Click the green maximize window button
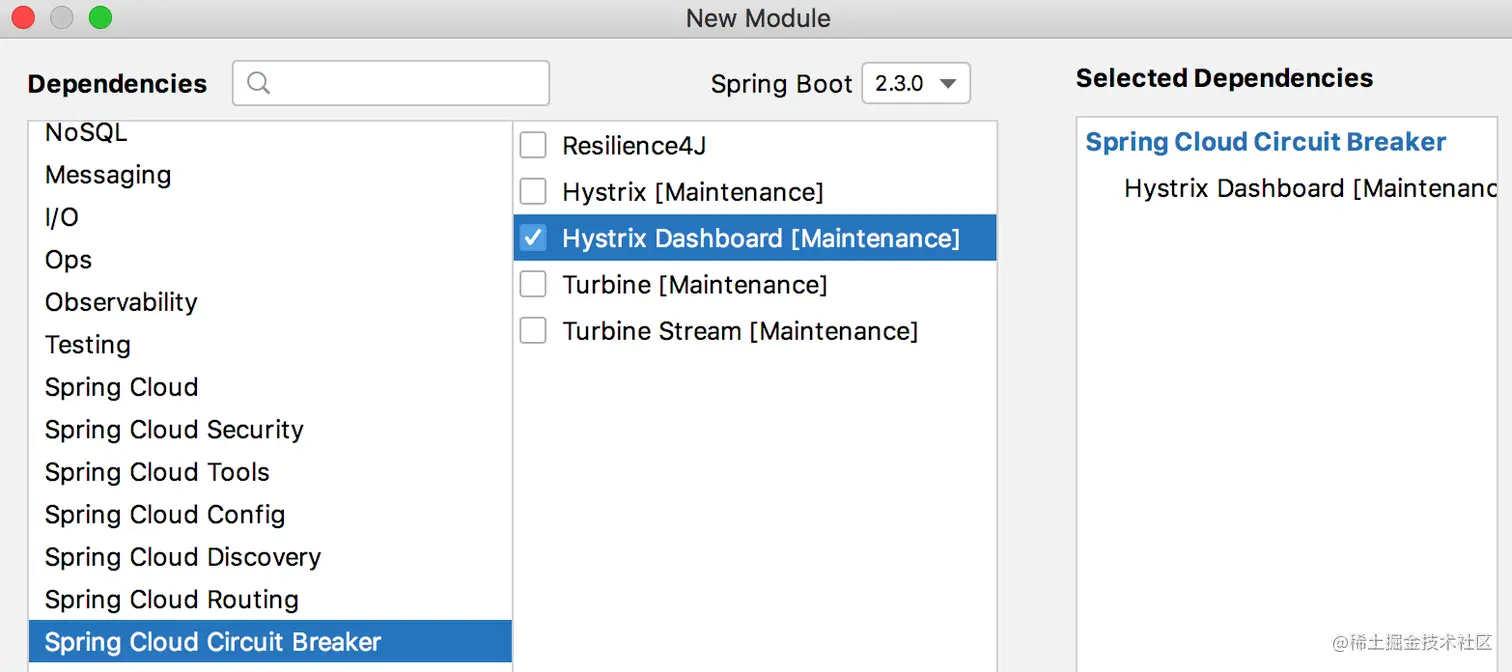1512x672 pixels. [x=100, y=17]
